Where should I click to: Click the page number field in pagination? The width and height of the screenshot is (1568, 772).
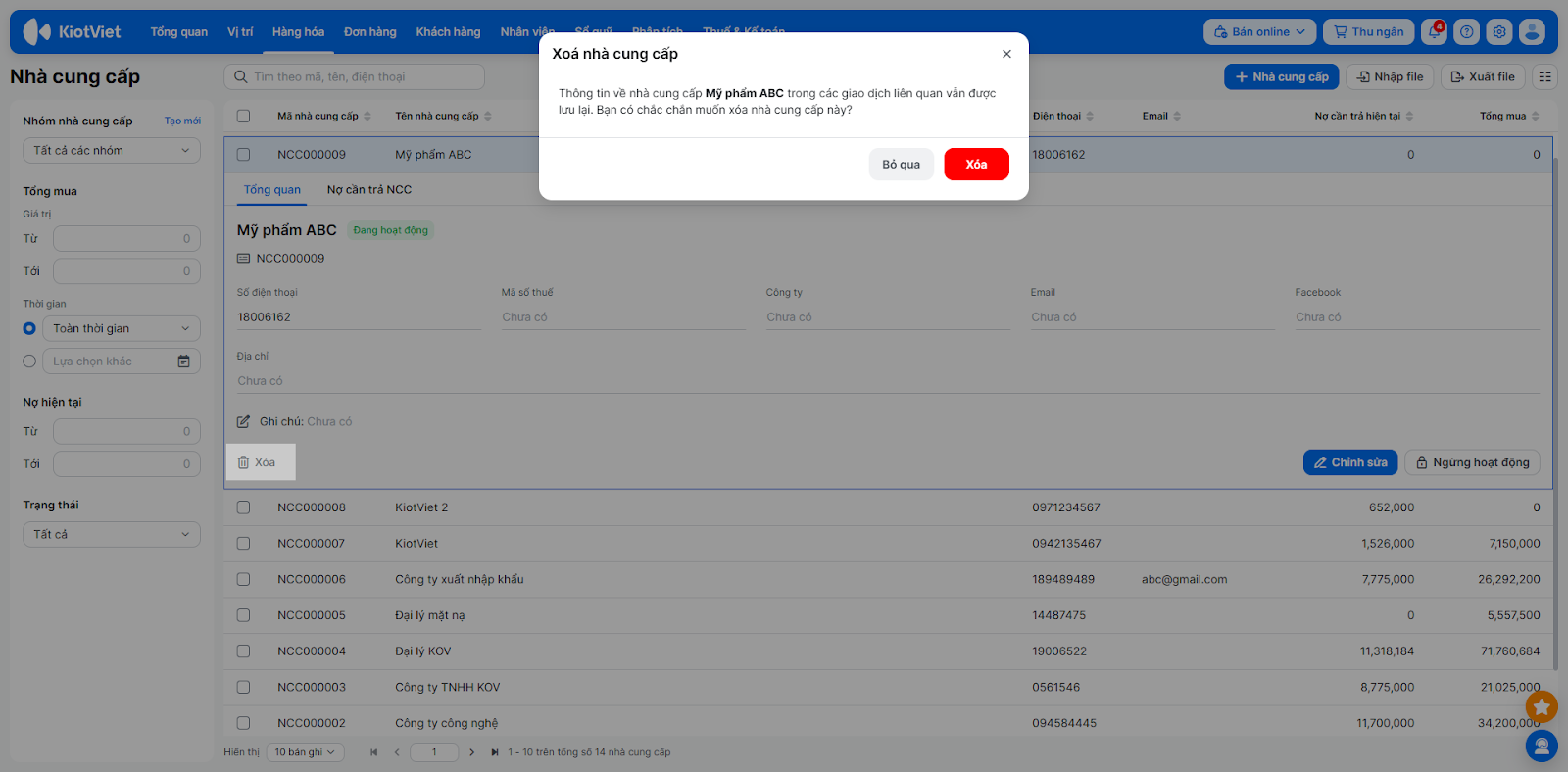434,752
